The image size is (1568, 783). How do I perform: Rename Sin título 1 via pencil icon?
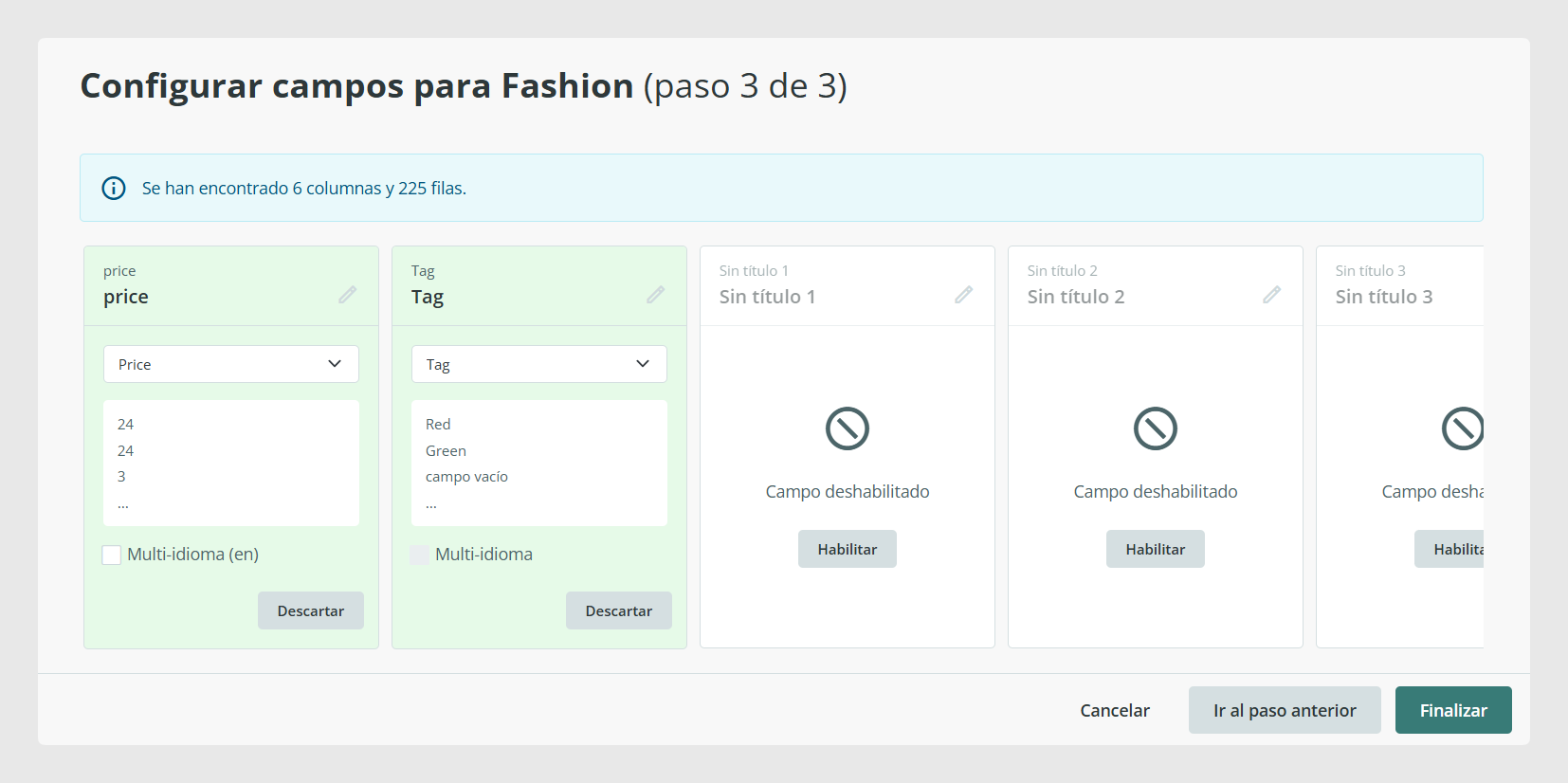click(964, 295)
